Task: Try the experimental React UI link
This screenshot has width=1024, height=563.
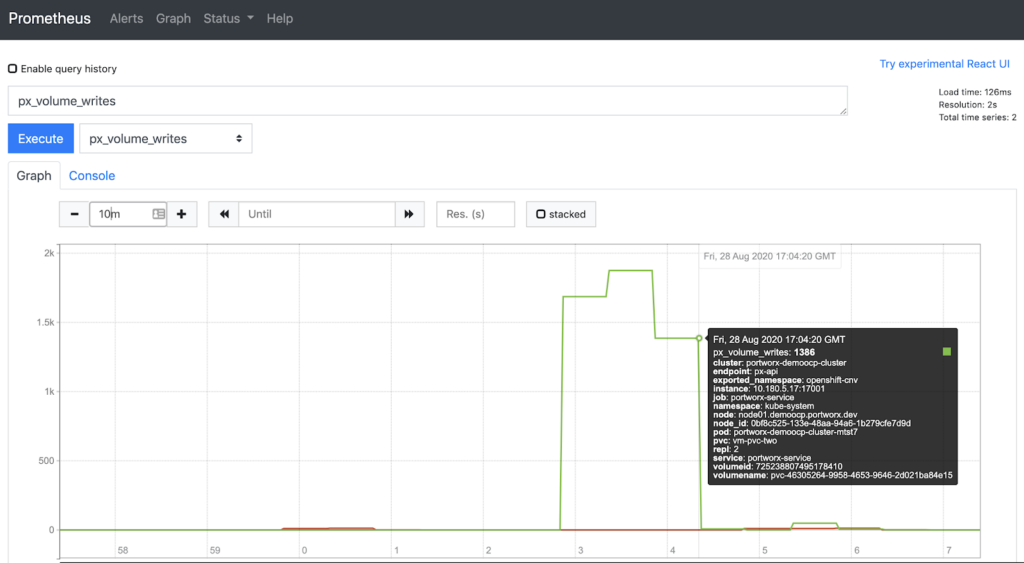Action: (937, 64)
